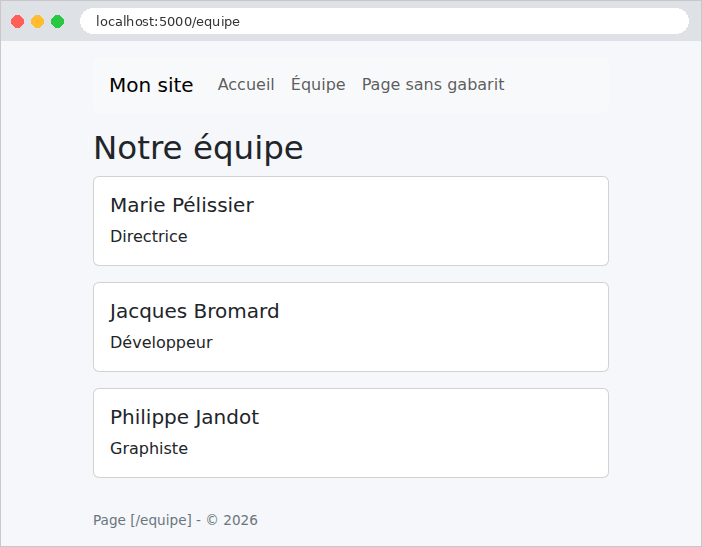Go to the Accueil page
The image size is (702, 547).
pyautogui.click(x=246, y=84)
